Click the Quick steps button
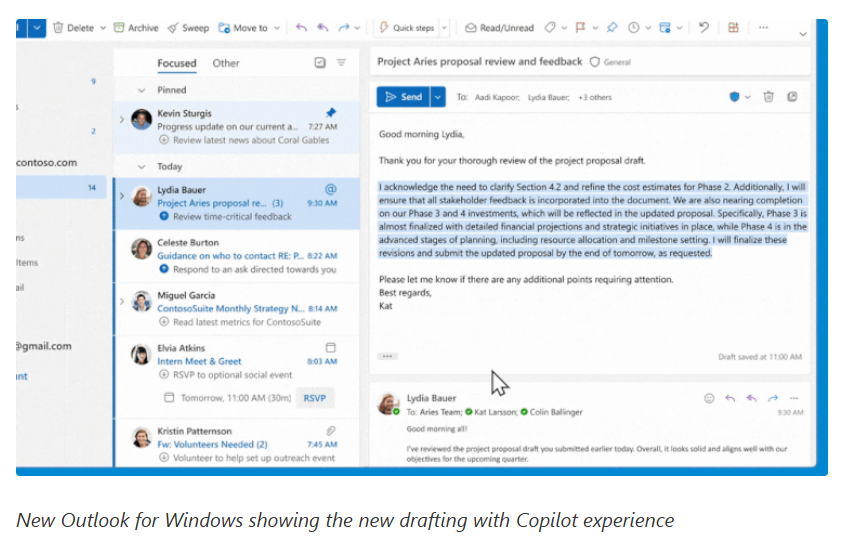This screenshot has width=841, height=545. (407, 28)
